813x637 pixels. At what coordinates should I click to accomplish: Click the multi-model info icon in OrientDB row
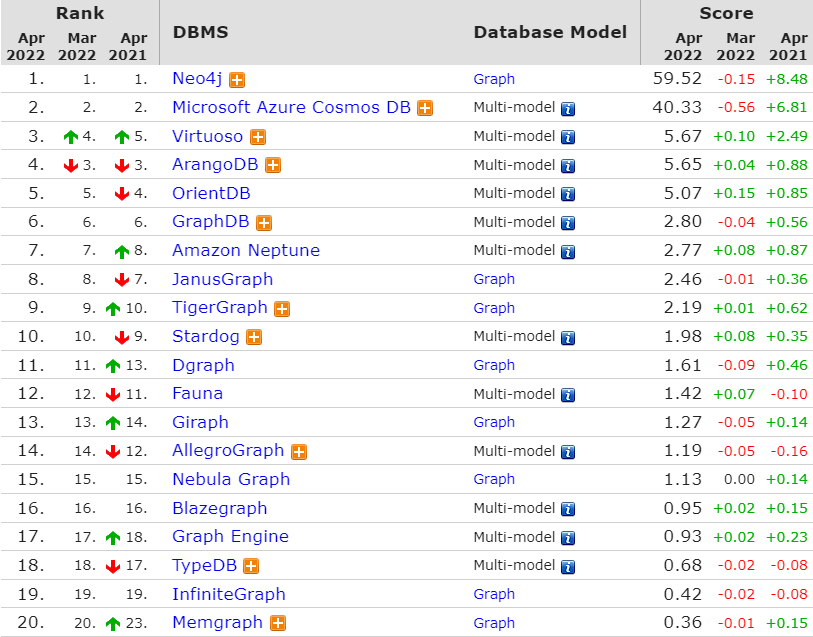[x=568, y=194]
